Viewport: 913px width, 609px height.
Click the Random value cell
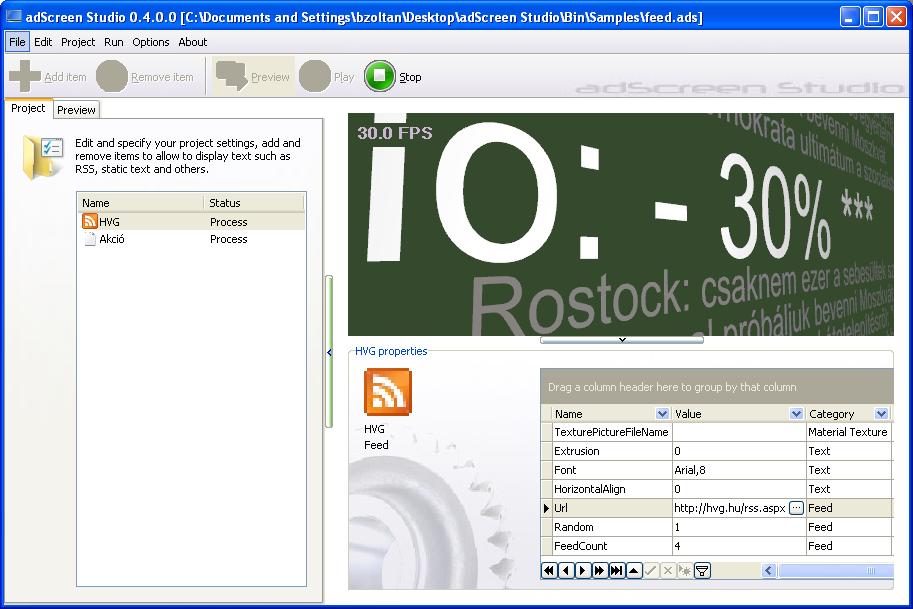(x=738, y=527)
